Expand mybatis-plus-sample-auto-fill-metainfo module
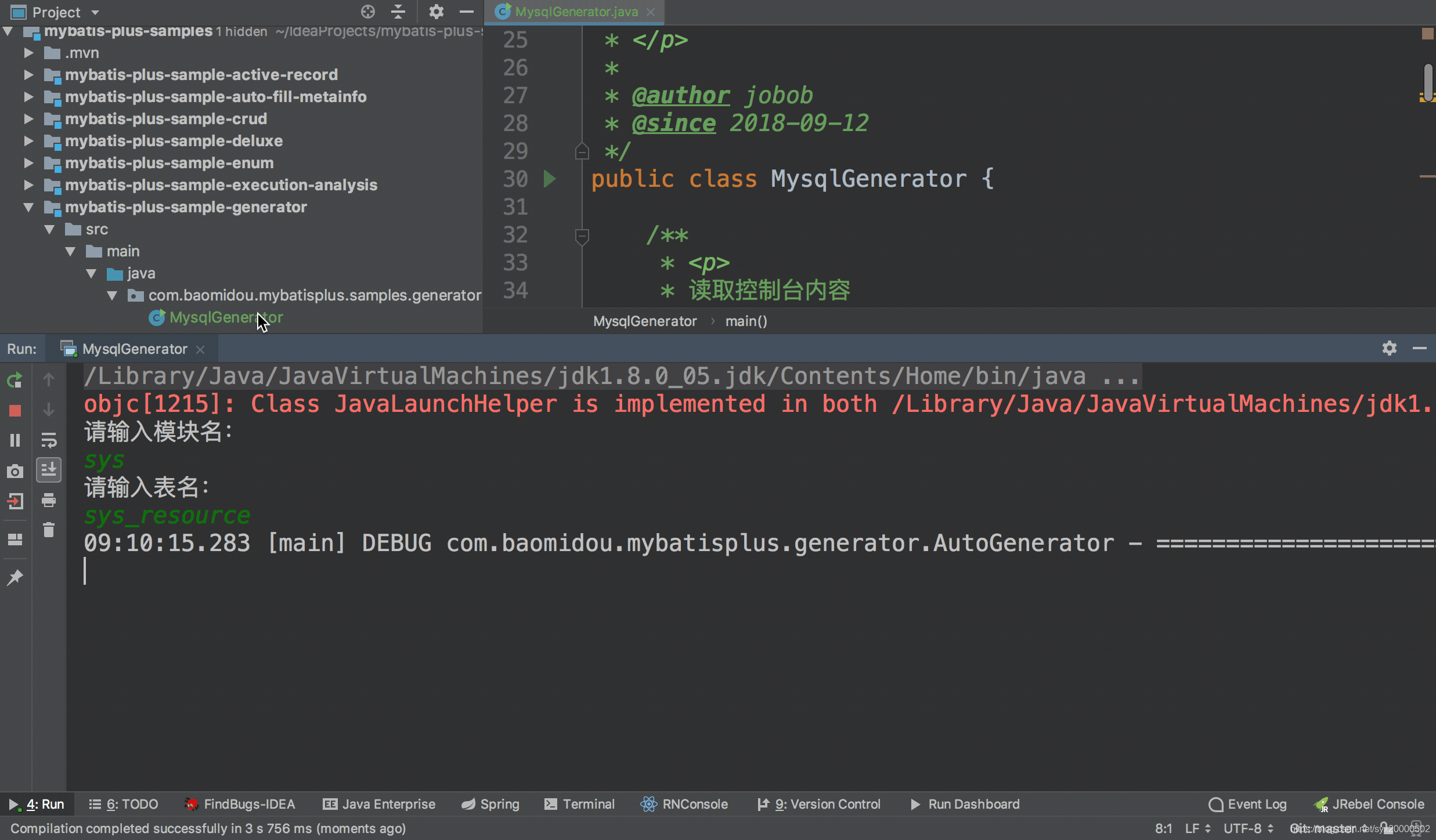This screenshot has width=1436, height=840. pos(28,97)
